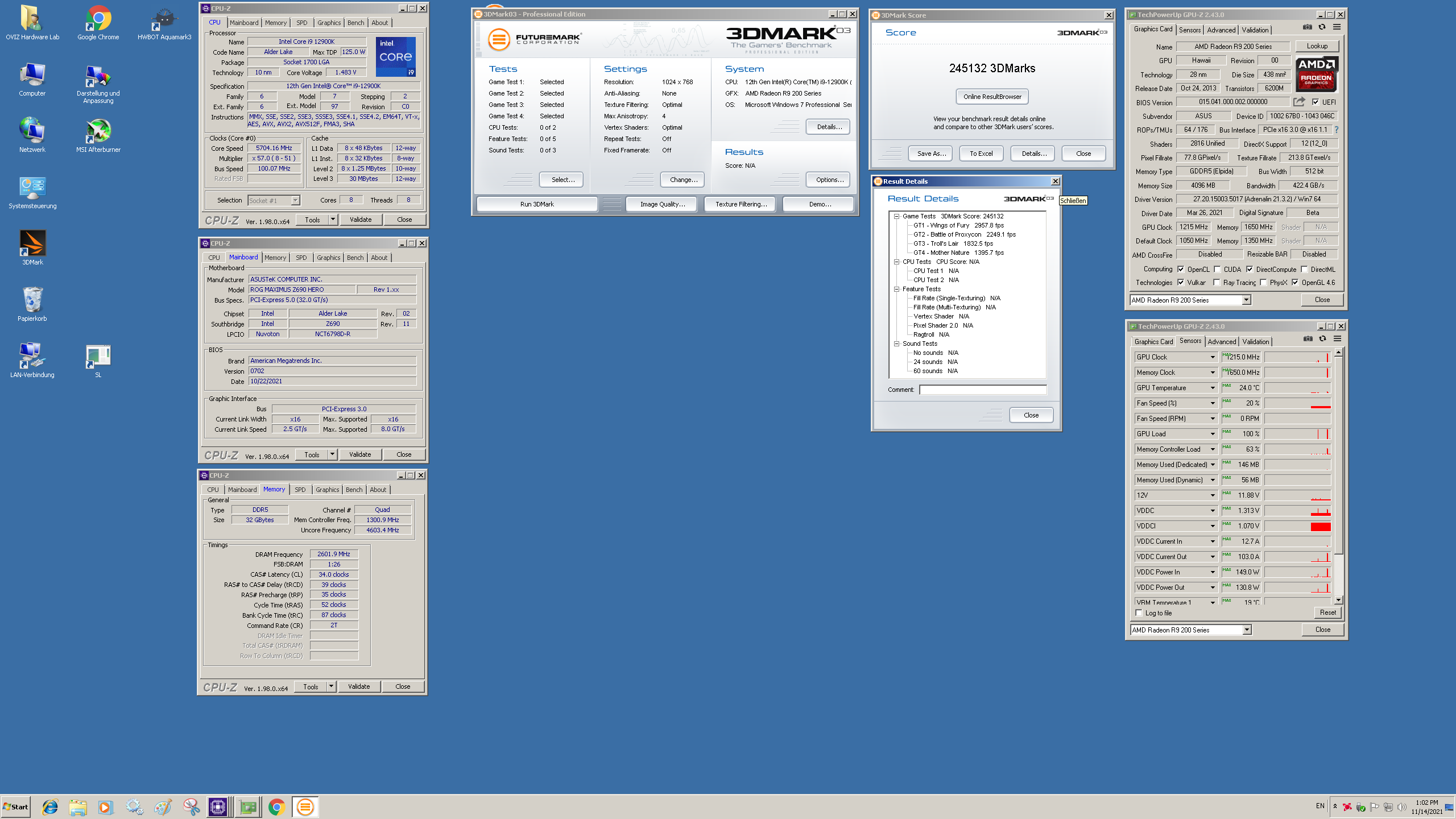Open Google Chrome desktop shortcut
This screenshot has height=819, width=1456.
point(98,23)
